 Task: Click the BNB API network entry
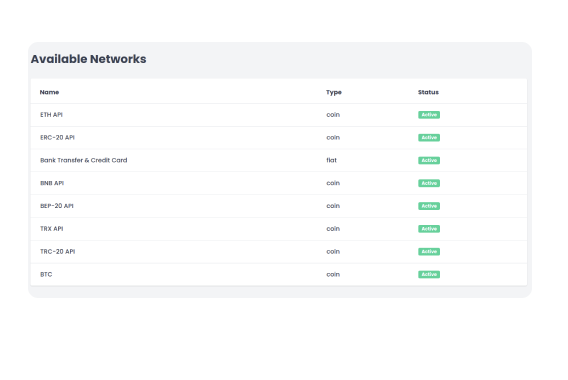click(52, 183)
